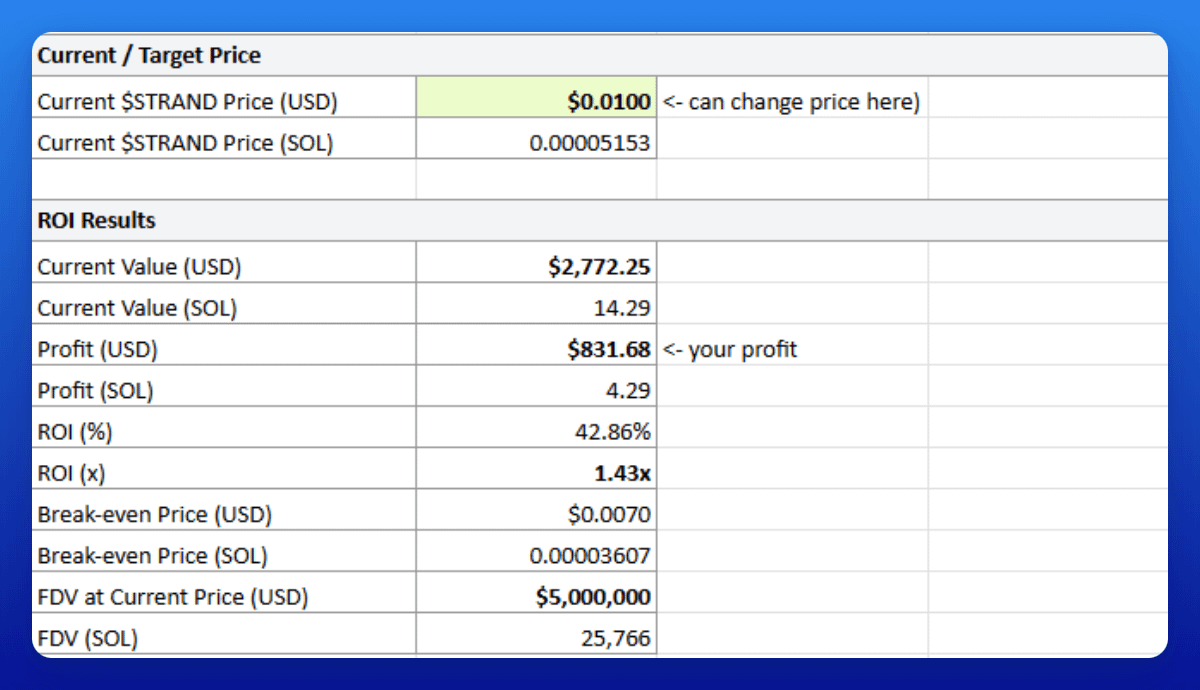Select the 'FDV (SOL)' label cell
The image size is (1200, 690).
224,635
